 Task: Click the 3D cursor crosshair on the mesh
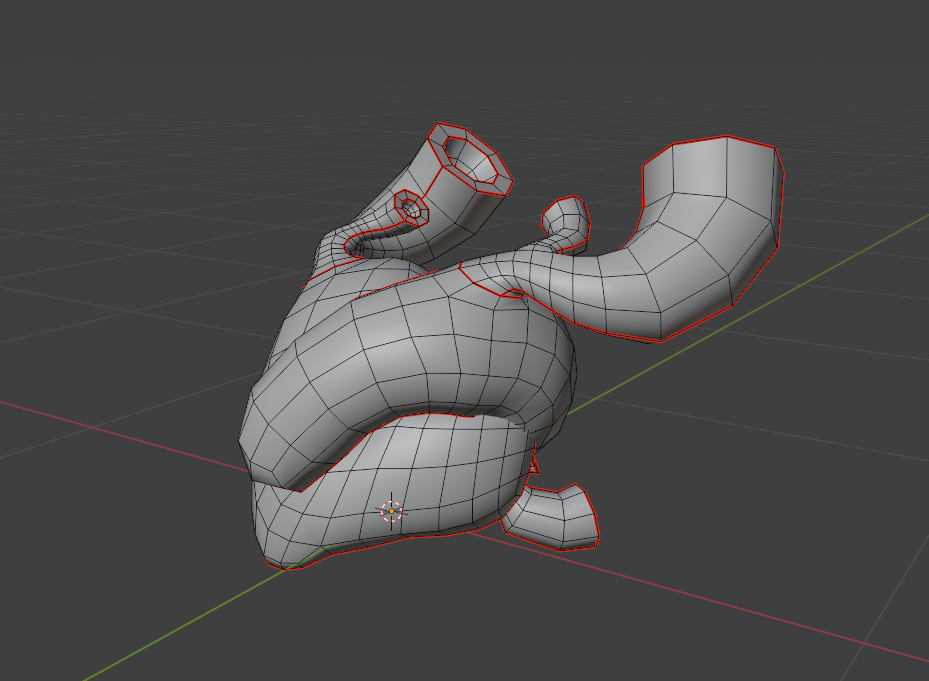pos(391,511)
